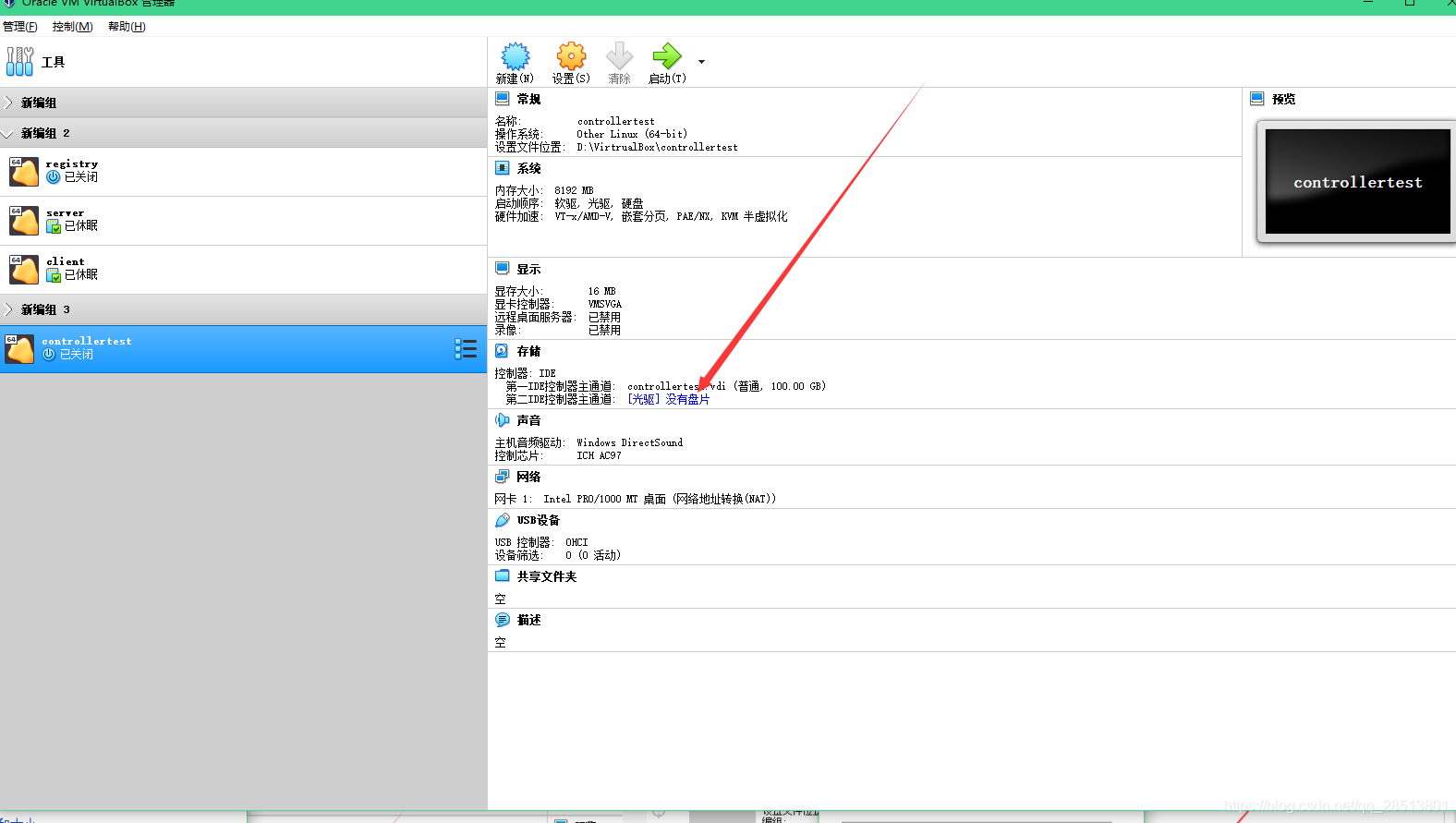
Task: Open the 描述 (Description) section header
Action: (x=529, y=620)
